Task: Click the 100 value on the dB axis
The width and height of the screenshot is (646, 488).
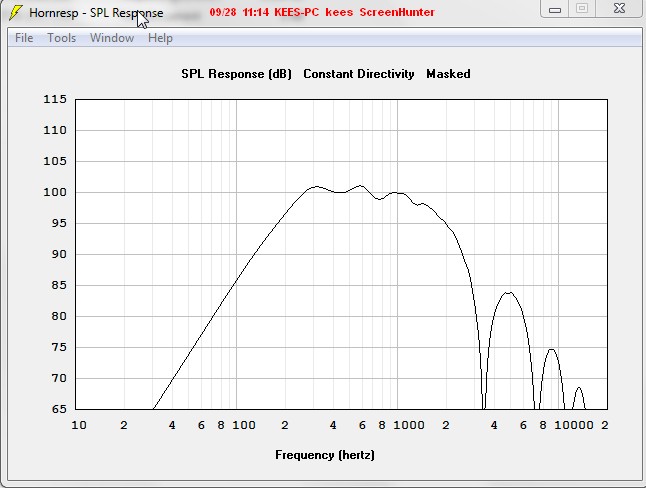Action: pos(55,192)
